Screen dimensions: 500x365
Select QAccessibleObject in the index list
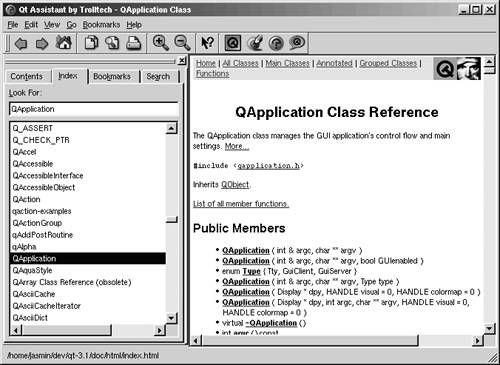[88, 188]
